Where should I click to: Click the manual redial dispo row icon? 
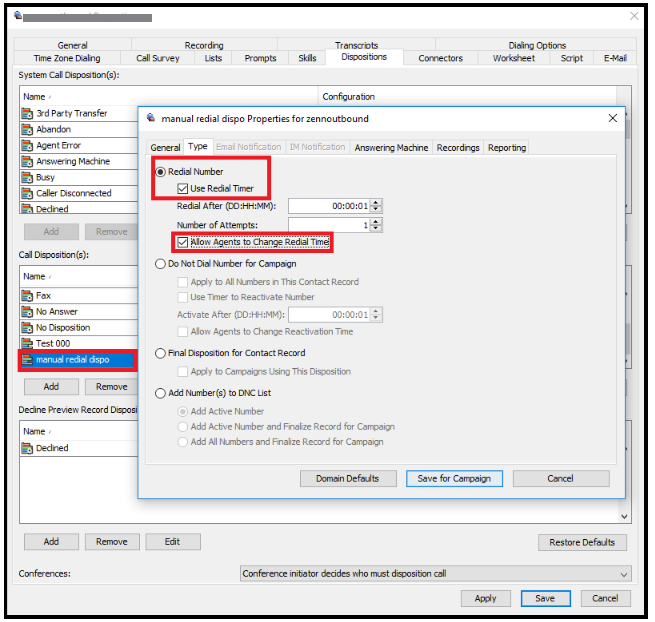click(27, 360)
